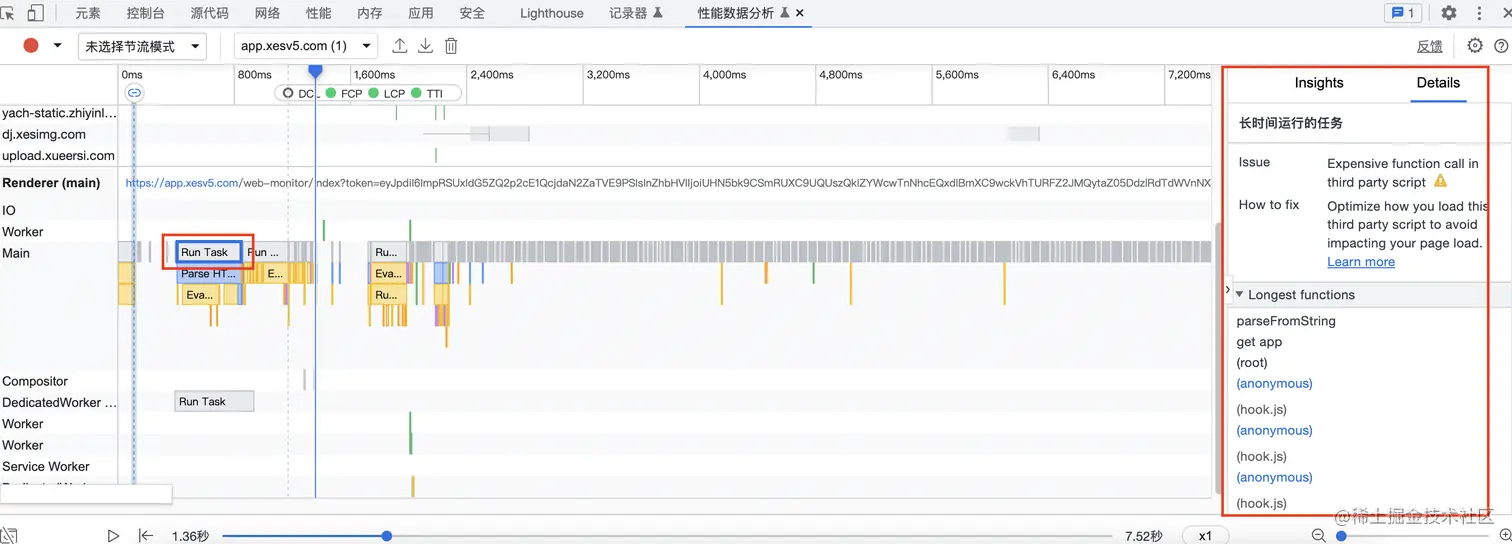Open the messages badge showing 1

pos(1403,13)
